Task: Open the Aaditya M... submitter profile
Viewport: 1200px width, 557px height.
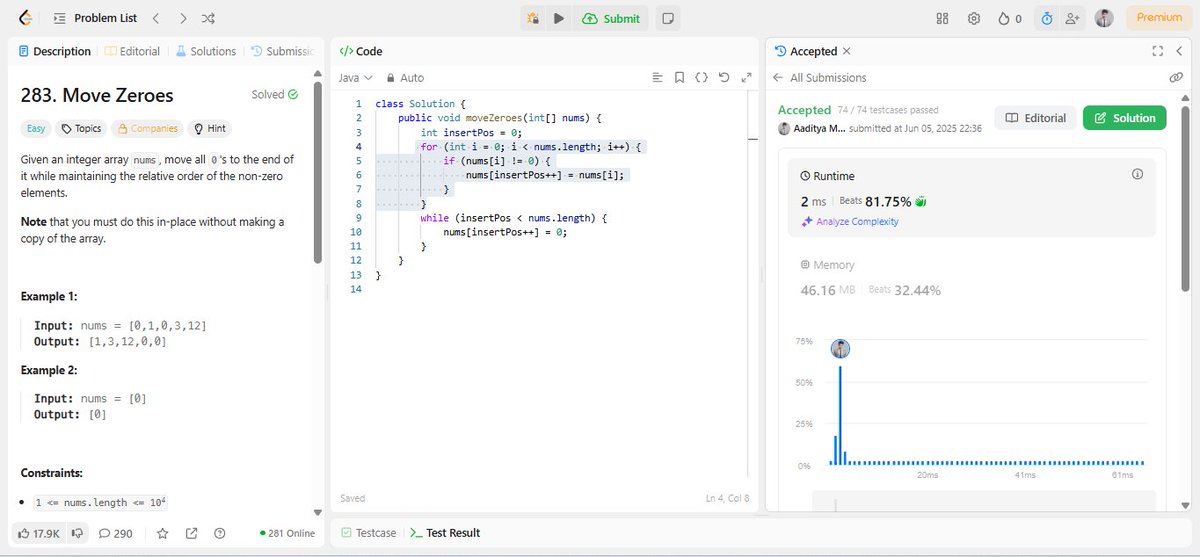Action: (x=814, y=128)
